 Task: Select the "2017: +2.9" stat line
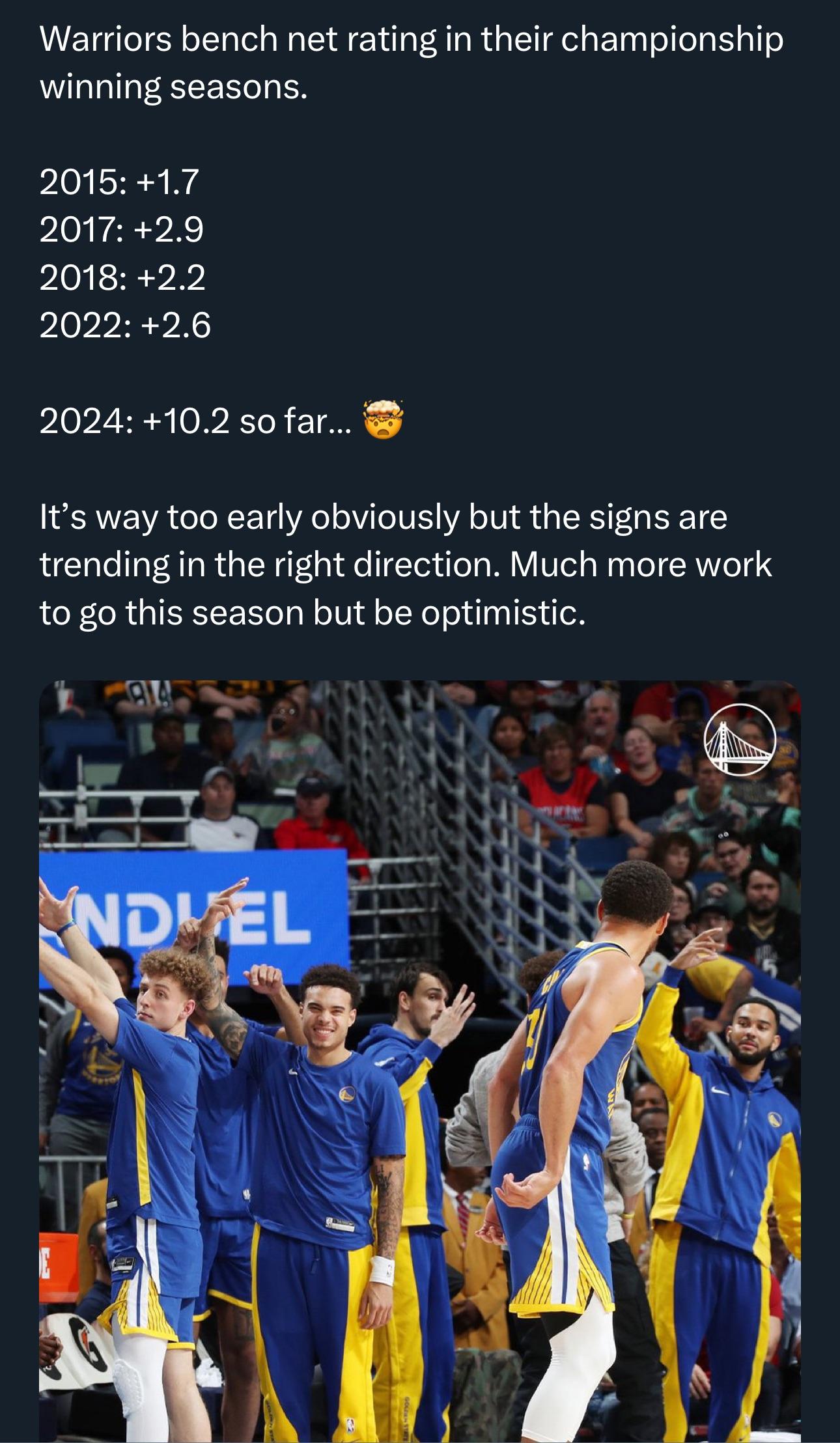pyautogui.click(x=122, y=229)
